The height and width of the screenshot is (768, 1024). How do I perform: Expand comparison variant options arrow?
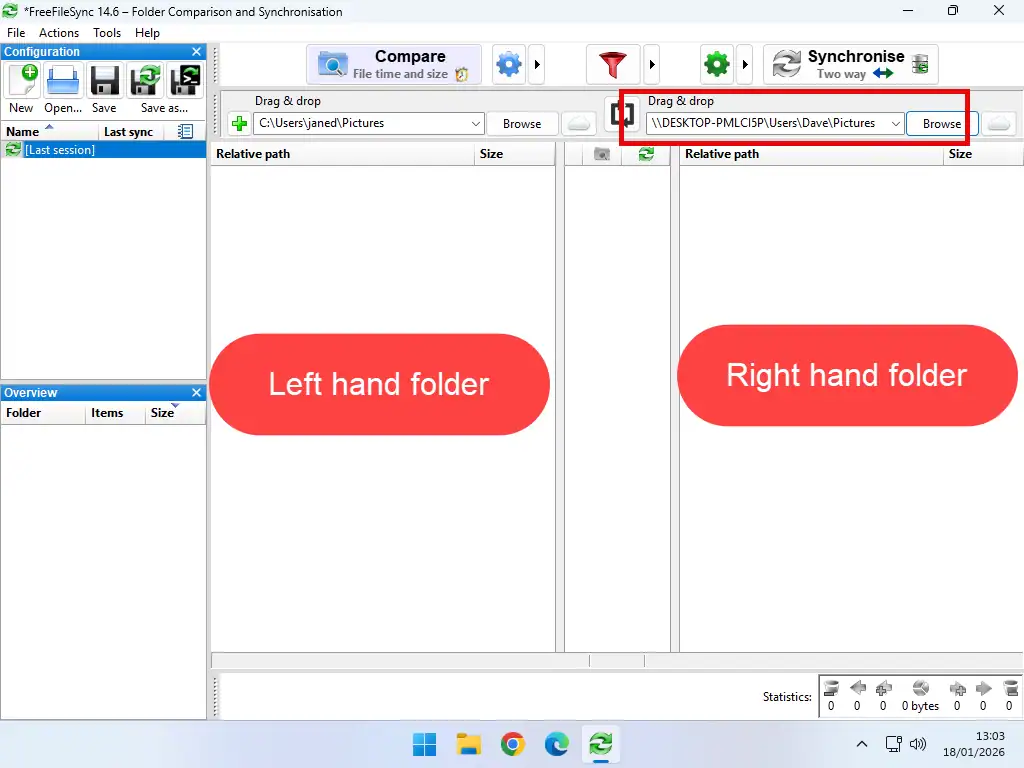pyautogui.click(x=537, y=63)
